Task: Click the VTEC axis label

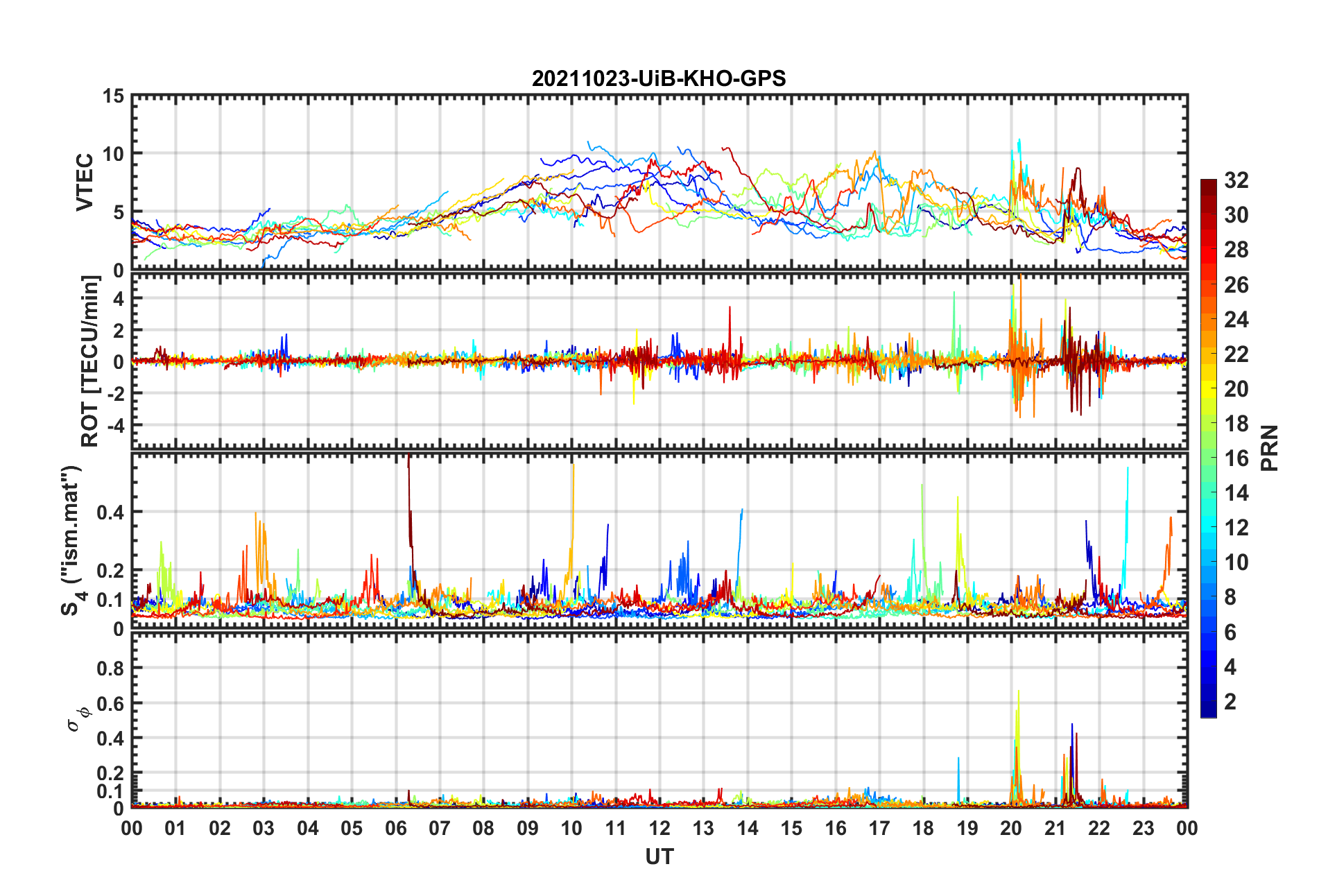Action: point(85,182)
